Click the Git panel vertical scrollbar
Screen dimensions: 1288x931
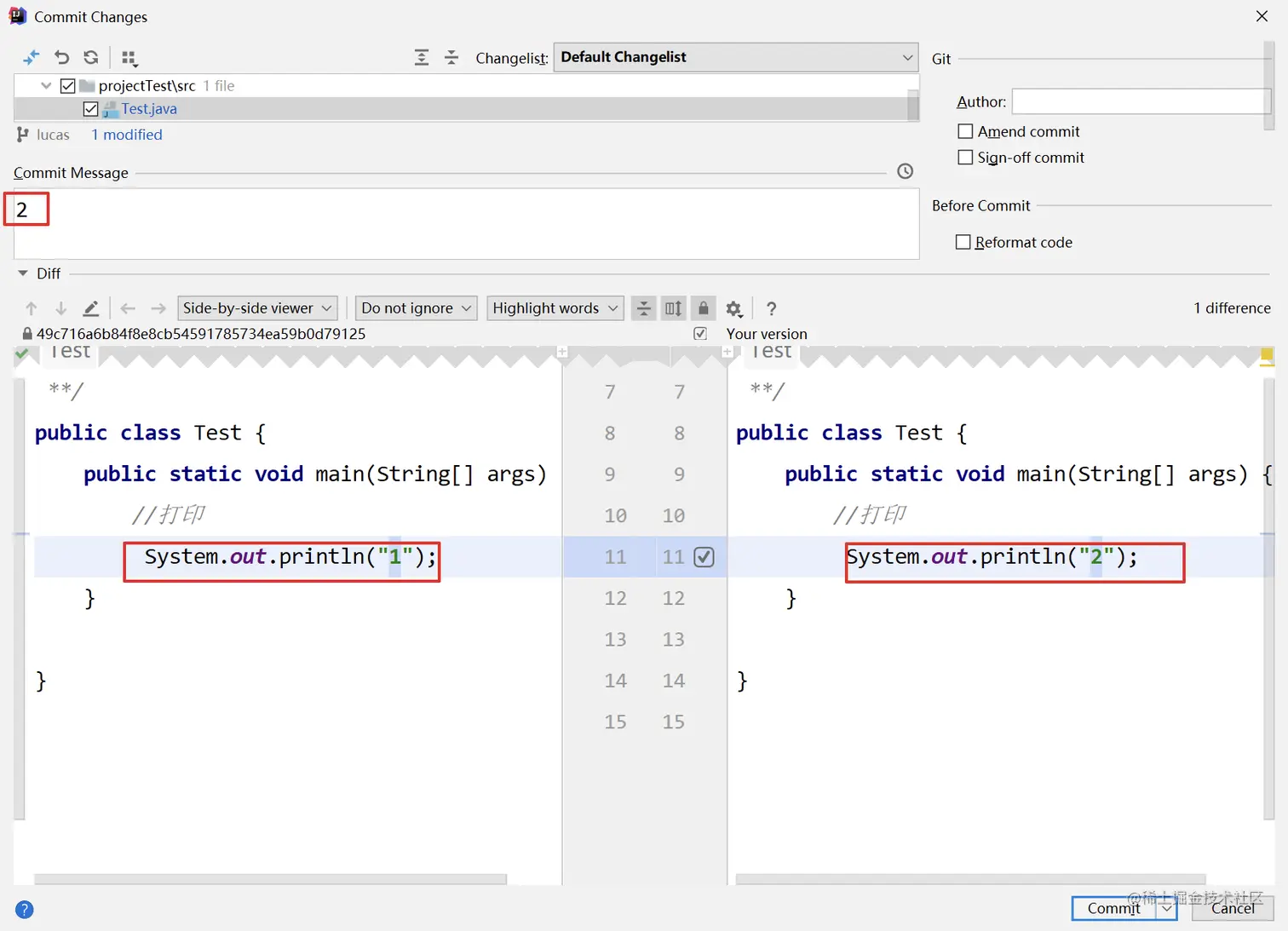tap(1269, 88)
